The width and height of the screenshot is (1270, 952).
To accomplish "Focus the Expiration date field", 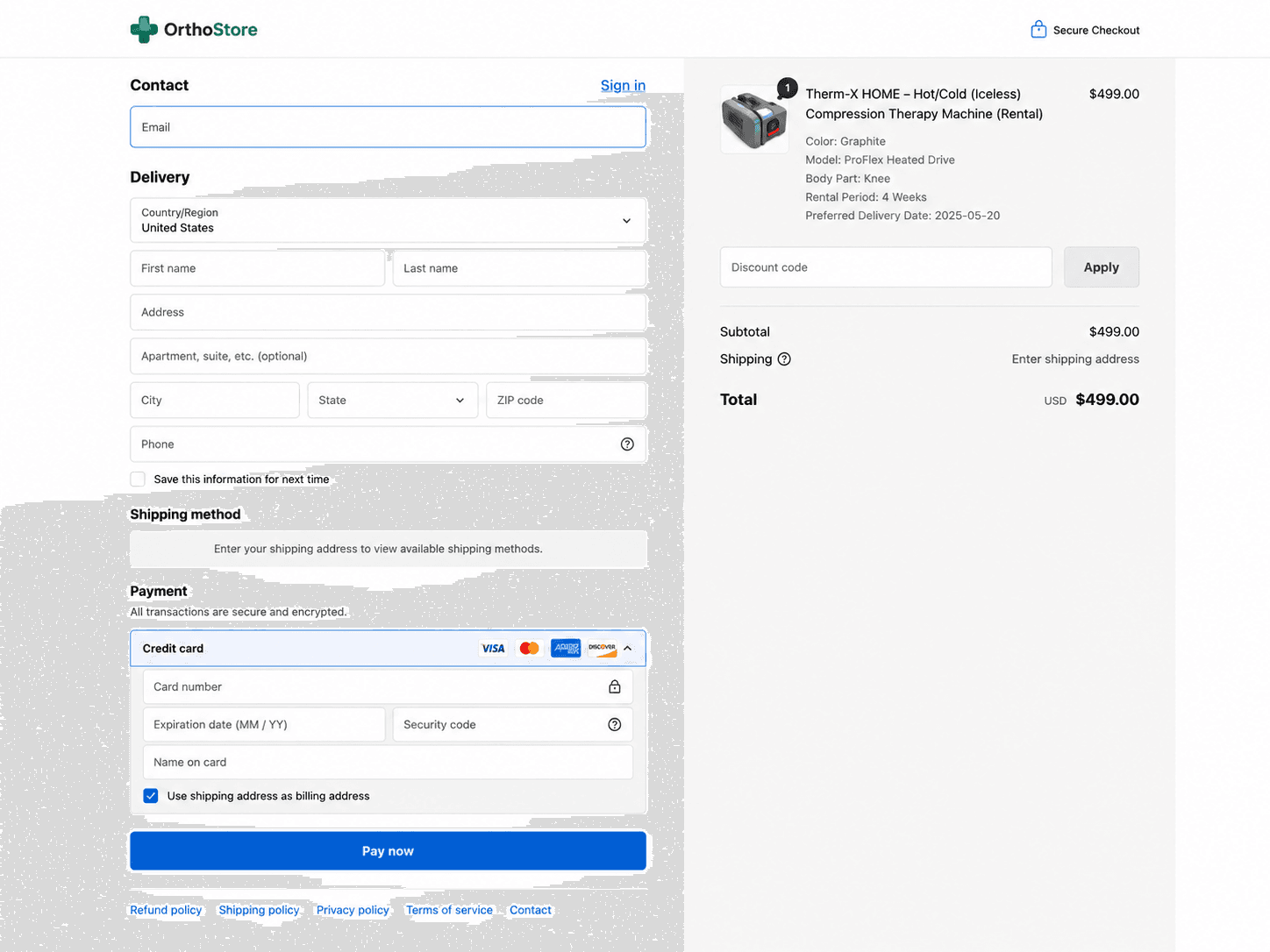I will pyautogui.click(x=264, y=725).
